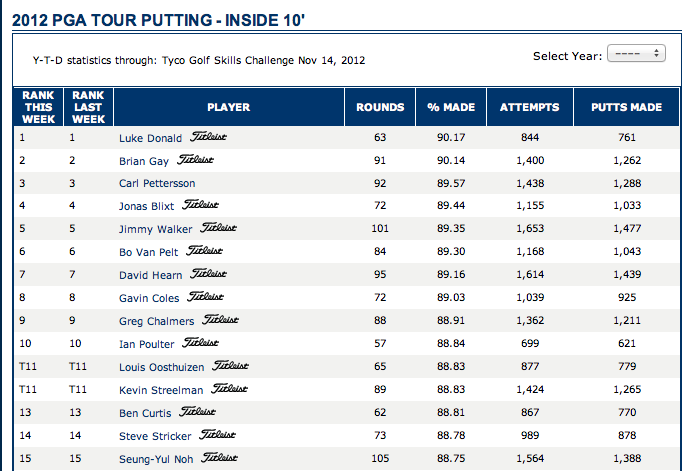This screenshot has width=688, height=471.
Task: Sort by Rounds column header
Action: point(380,107)
